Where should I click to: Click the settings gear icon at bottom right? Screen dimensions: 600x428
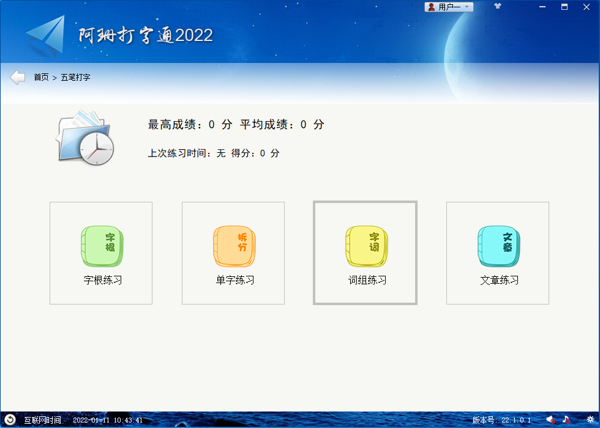589,419
